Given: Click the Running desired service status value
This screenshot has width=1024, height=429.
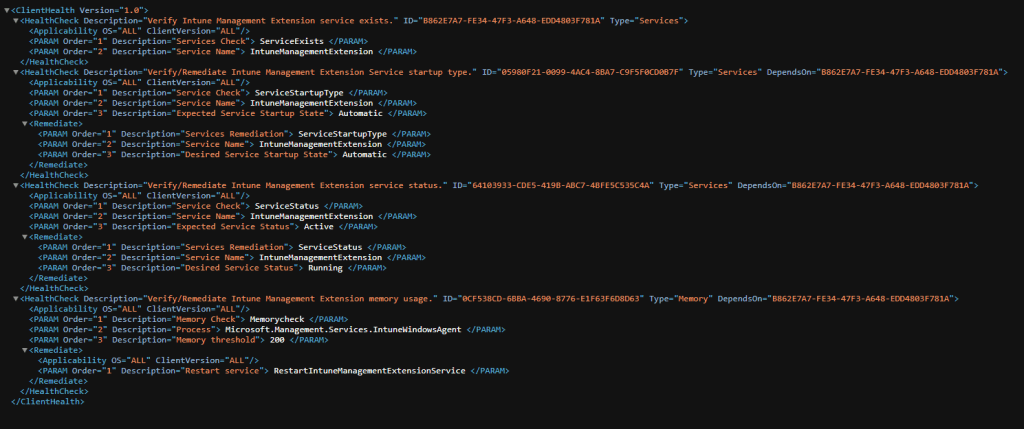Looking at the screenshot, I should [325, 268].
